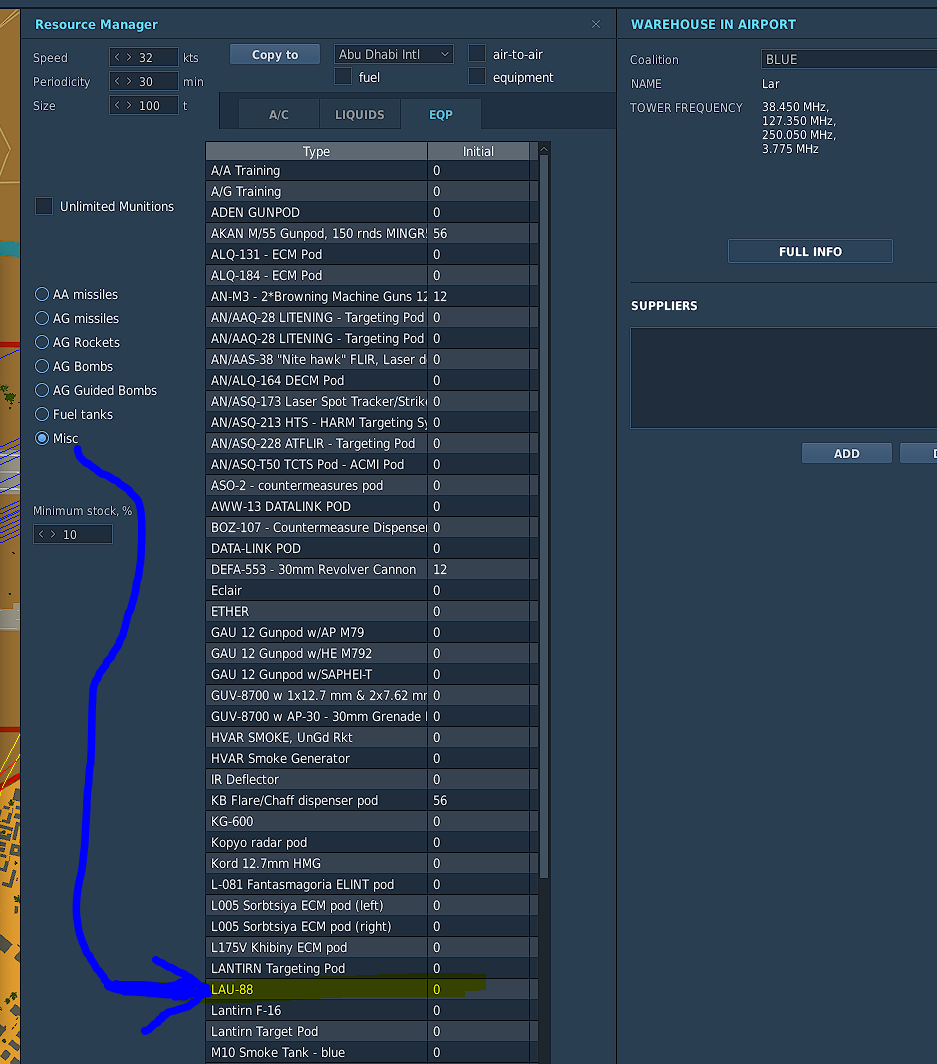Select the AWW-13 DATALINK POD row

372,506
